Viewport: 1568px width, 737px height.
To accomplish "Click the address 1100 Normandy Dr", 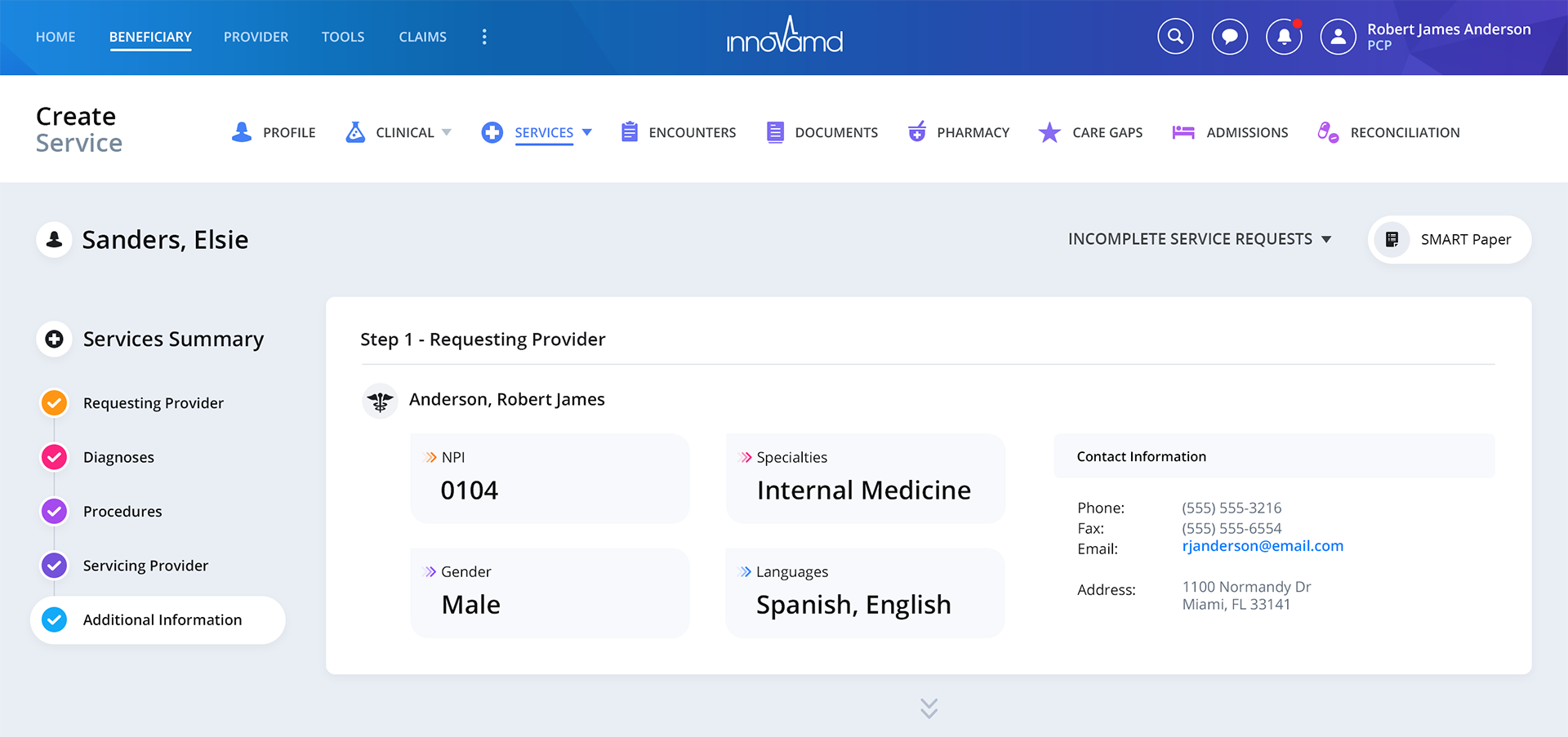I will click(x=1246, y=587).
